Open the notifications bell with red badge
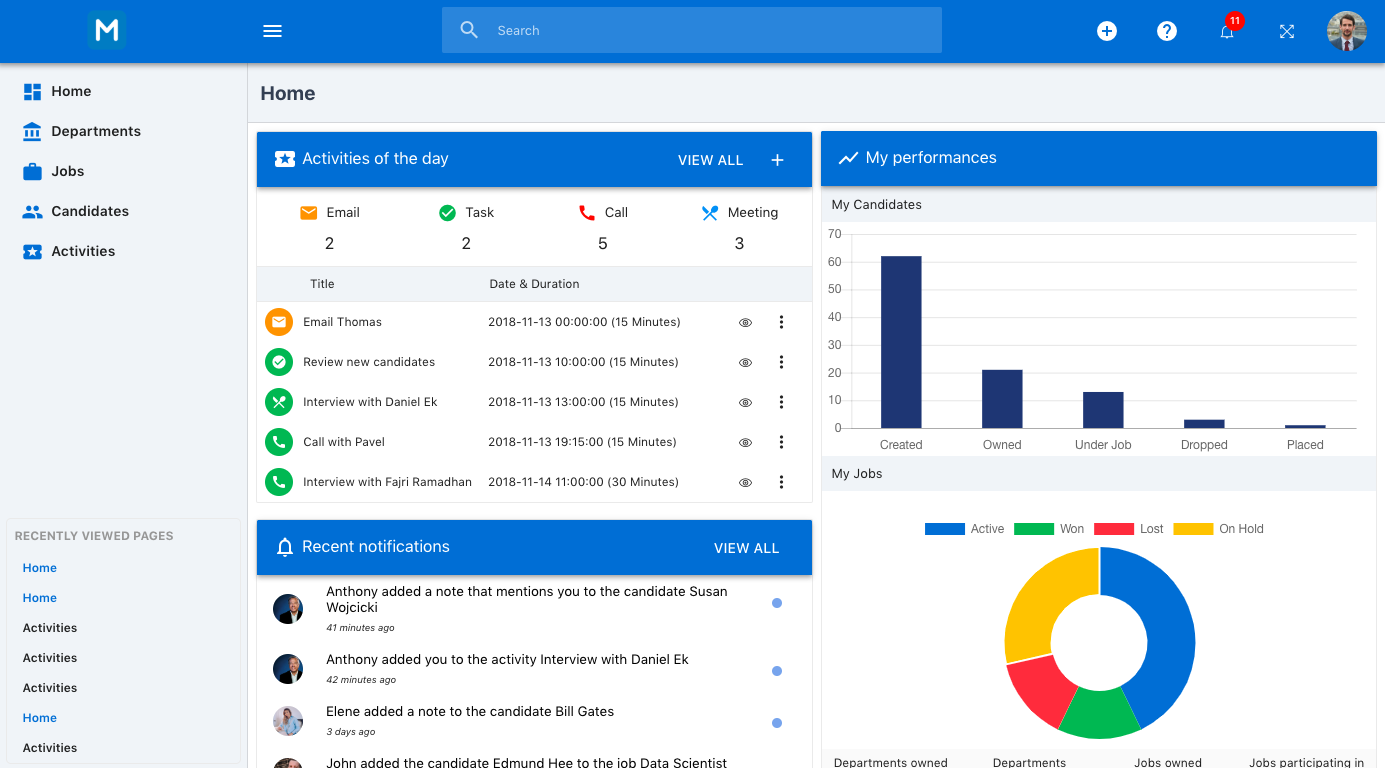 1227,31
